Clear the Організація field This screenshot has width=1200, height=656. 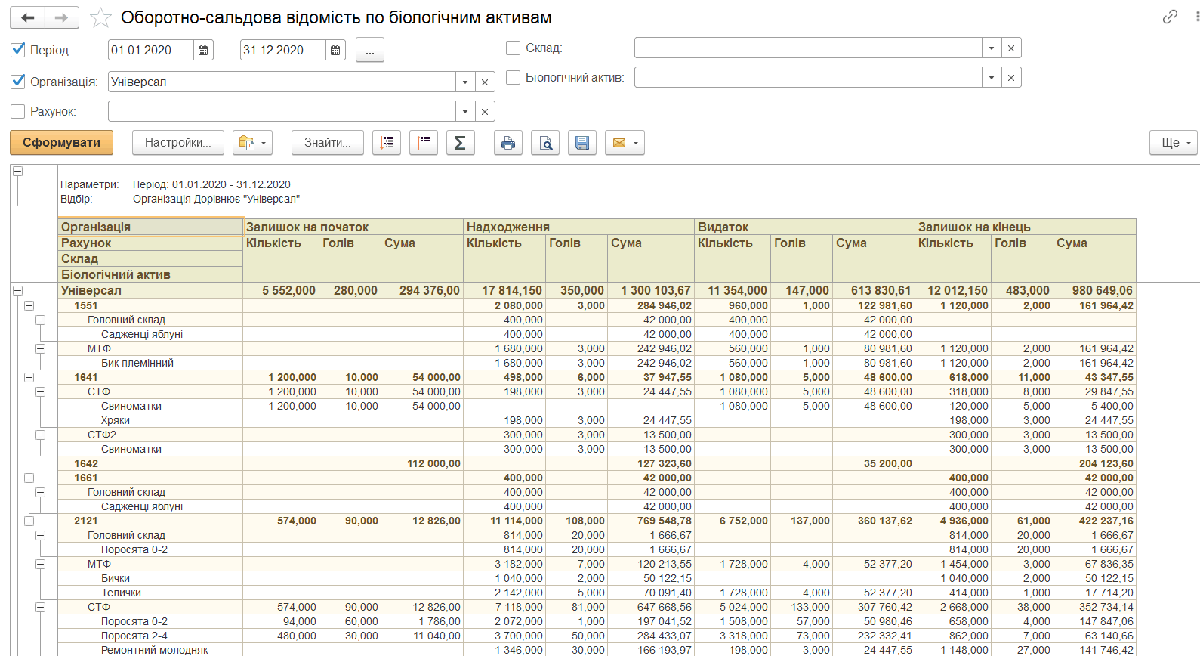point(485,82)
